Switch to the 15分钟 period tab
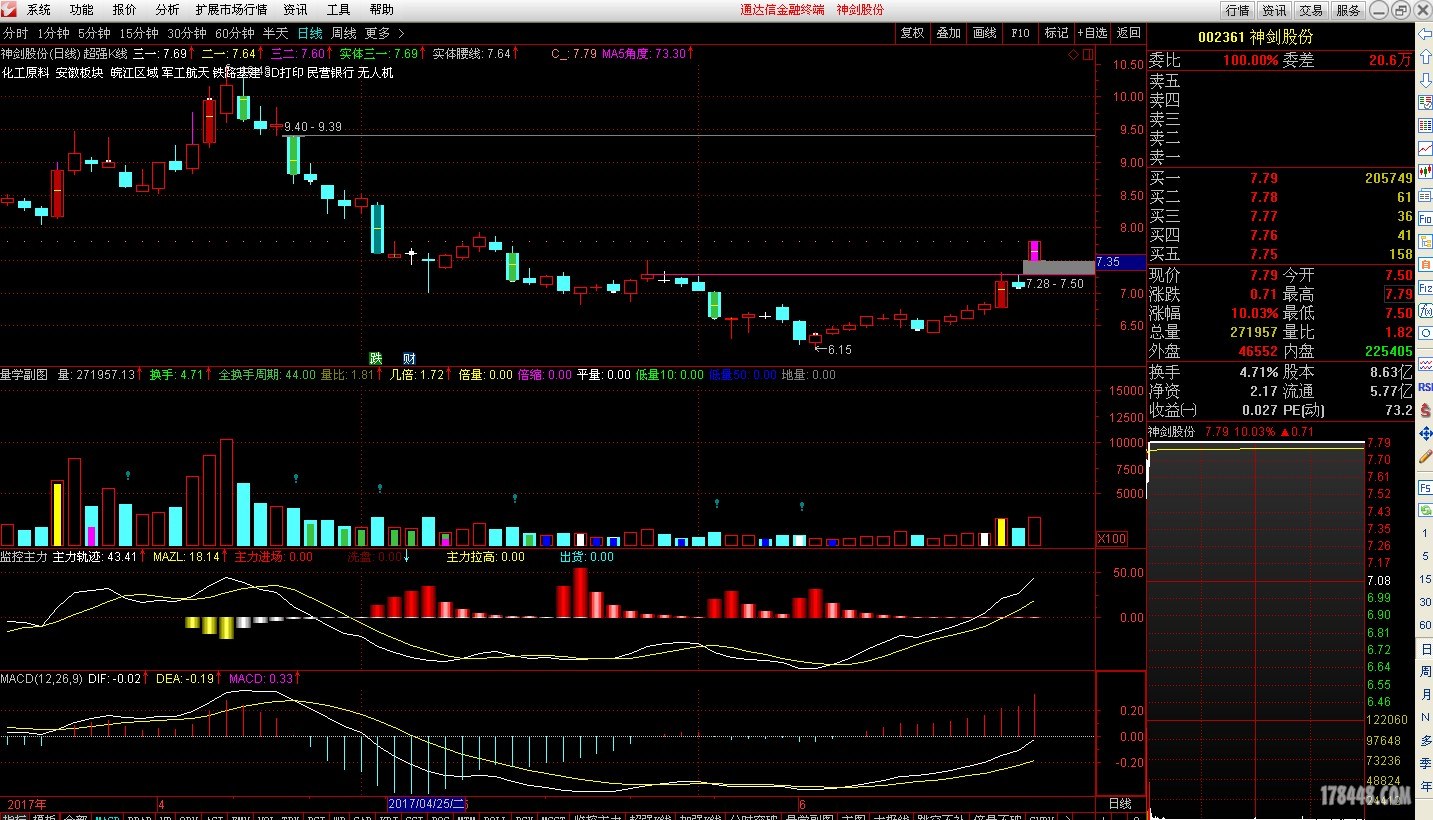Screen dimensions: 1433x820 pos(139,33)
